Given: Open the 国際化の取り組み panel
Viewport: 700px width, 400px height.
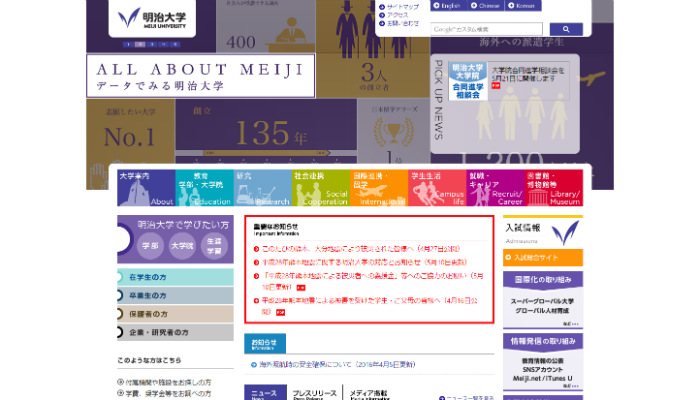Looking at the screenshot, I should pos(543,280).
